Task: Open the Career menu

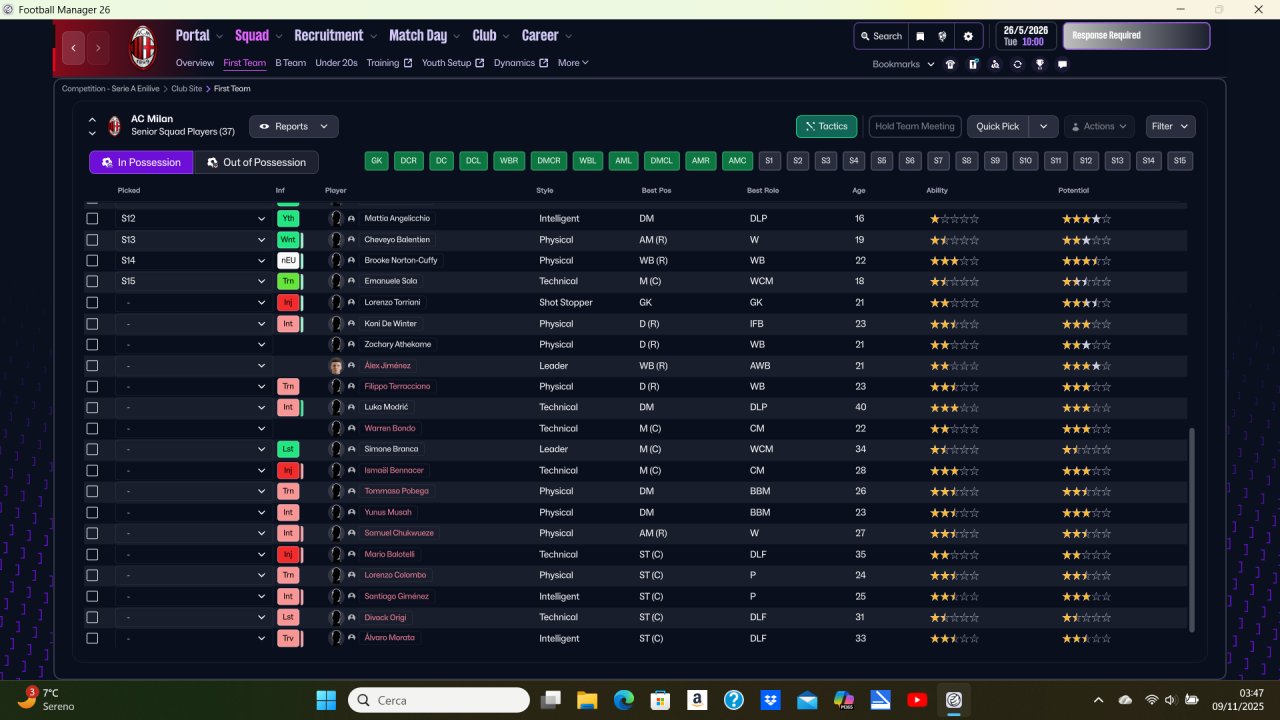Action: pos(546,36)
